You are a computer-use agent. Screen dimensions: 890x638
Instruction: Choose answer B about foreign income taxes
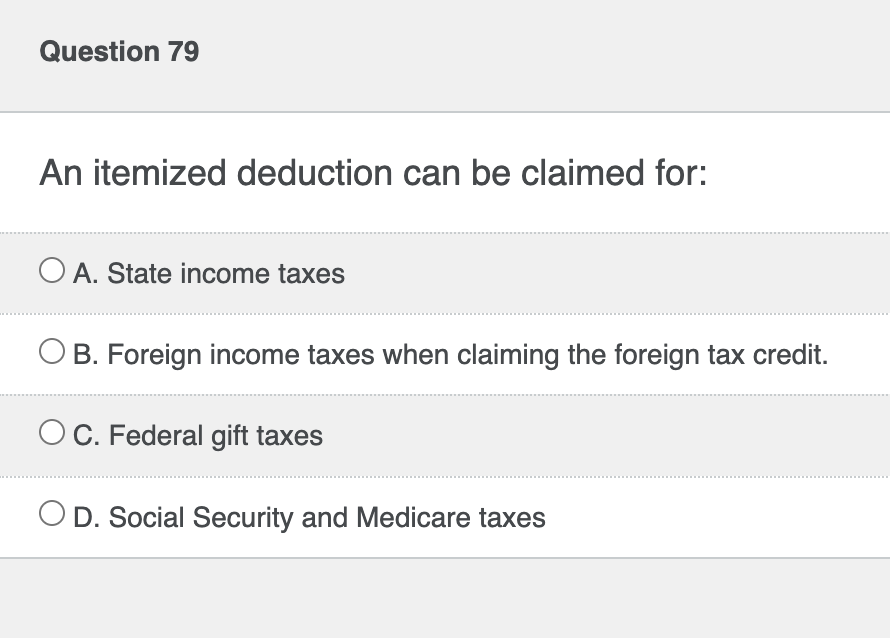[448, 354]
